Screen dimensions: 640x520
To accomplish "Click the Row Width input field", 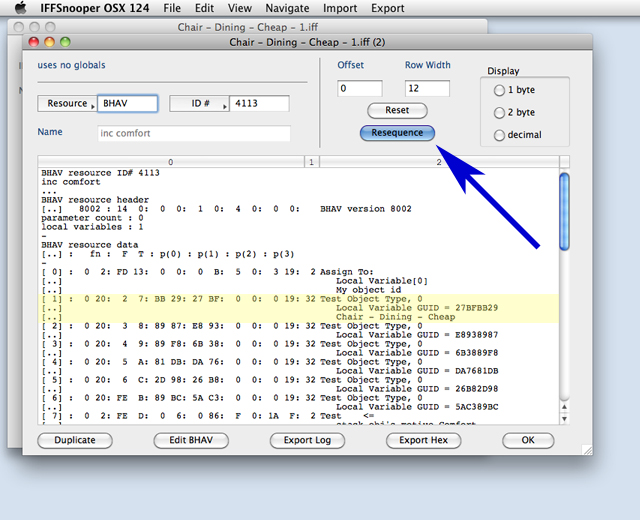I will point(427,89).
